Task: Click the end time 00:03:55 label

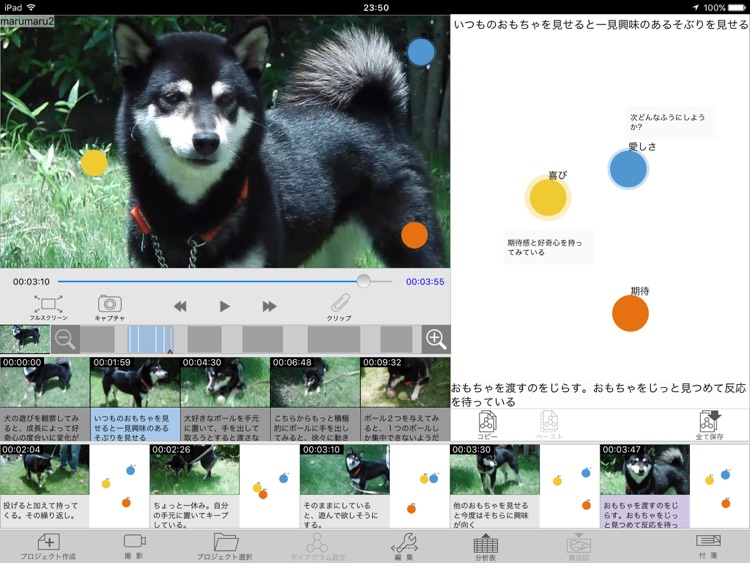Action: 425,282
